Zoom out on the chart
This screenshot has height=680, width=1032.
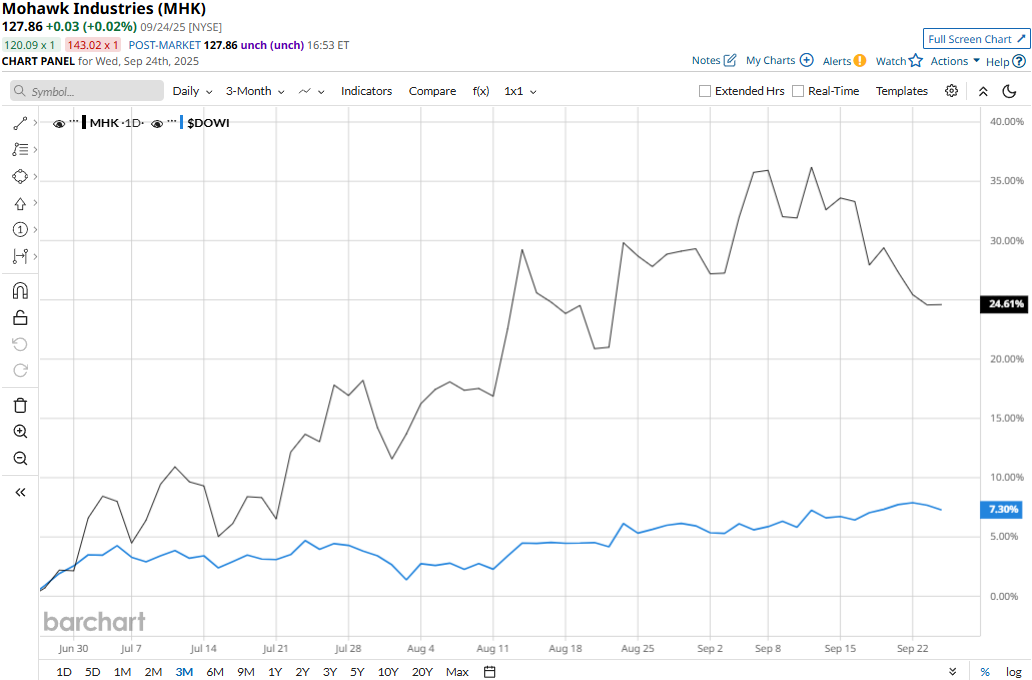coord(20,458)
